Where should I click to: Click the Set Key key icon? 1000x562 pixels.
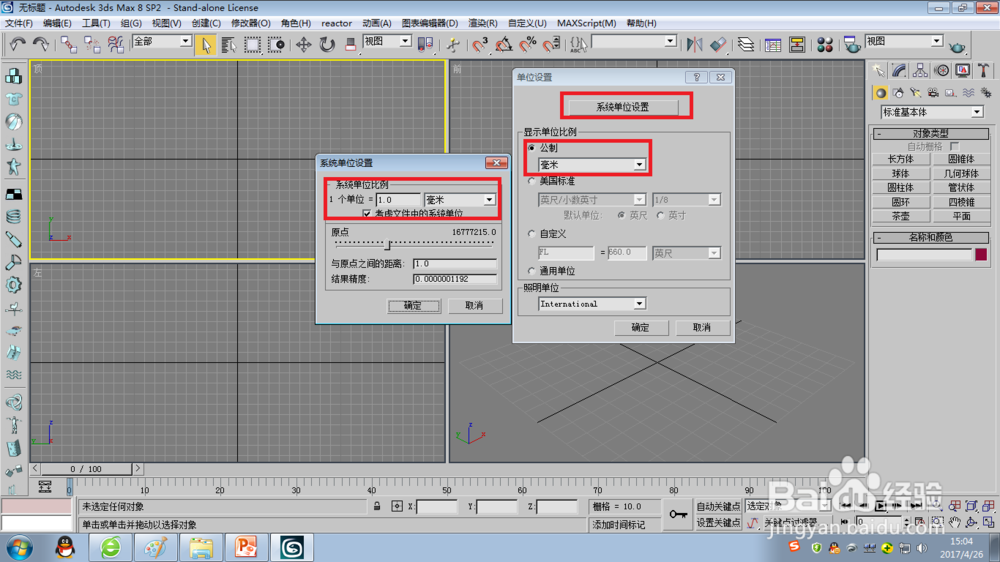(678, 514)
